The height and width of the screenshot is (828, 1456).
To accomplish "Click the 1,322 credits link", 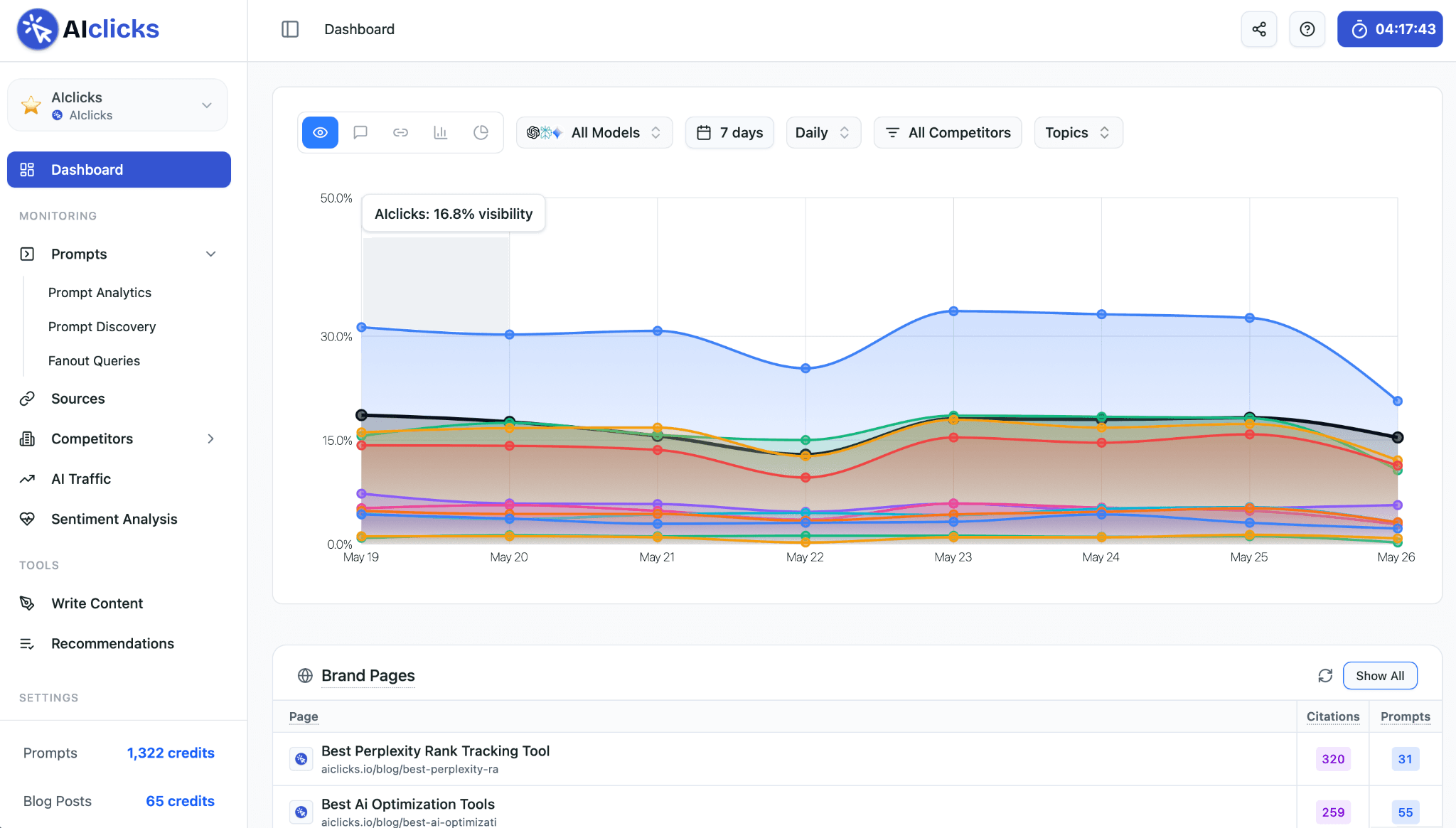I will pyautogui.click(x=171, y=753).
